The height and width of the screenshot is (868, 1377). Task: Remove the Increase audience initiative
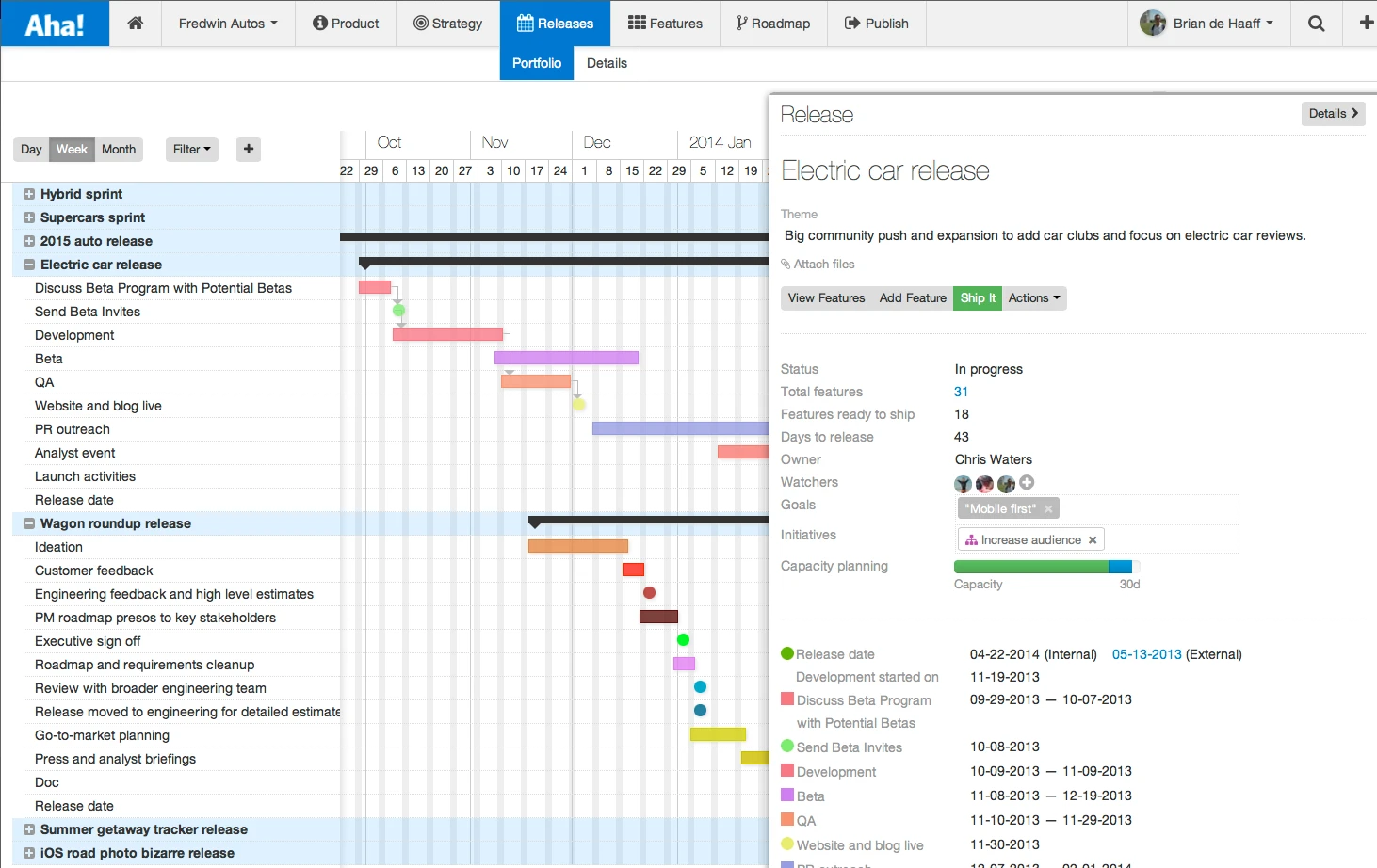pos(1093,540)
